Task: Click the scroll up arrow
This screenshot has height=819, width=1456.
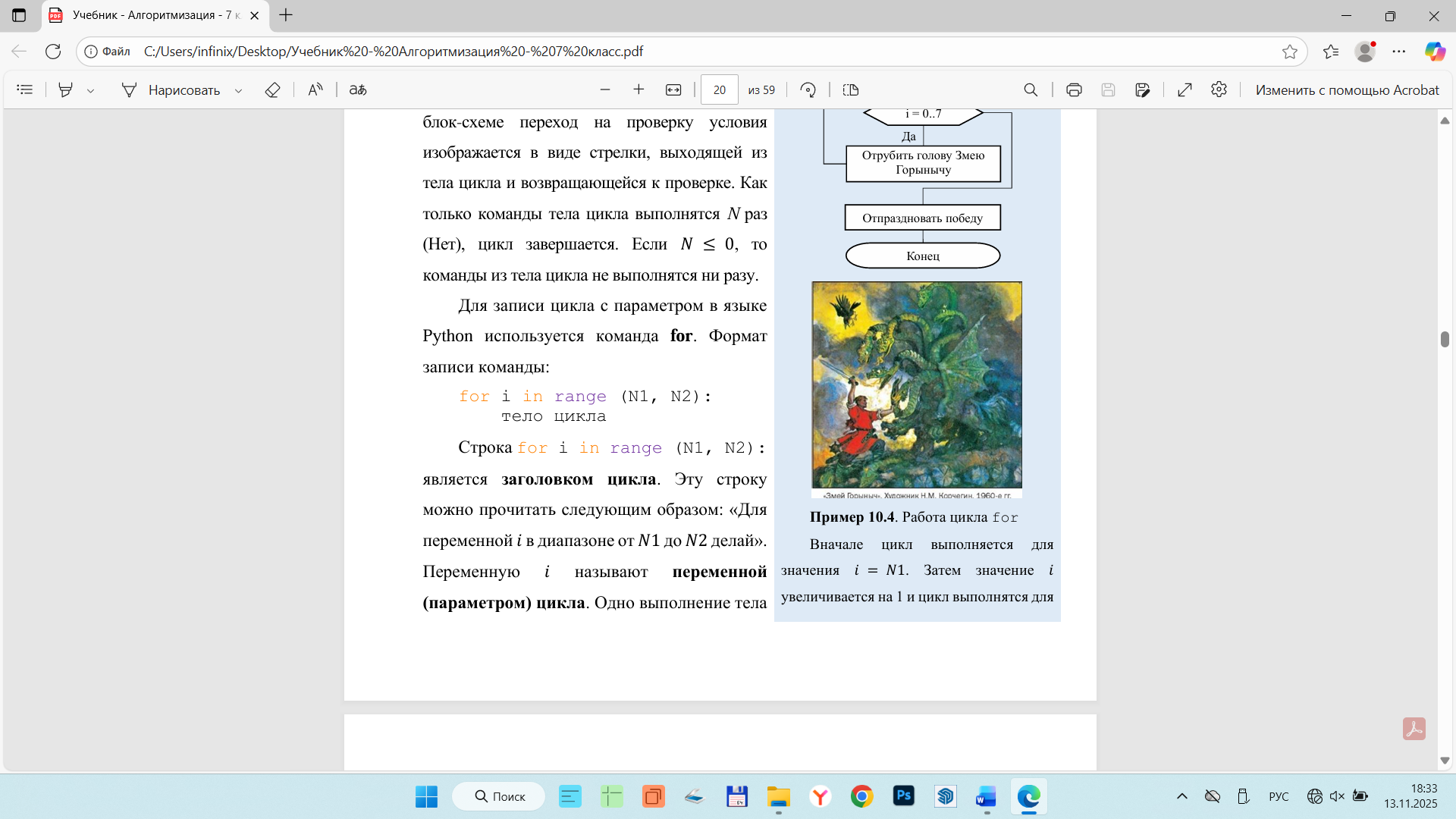Action: pos(1445,121)
